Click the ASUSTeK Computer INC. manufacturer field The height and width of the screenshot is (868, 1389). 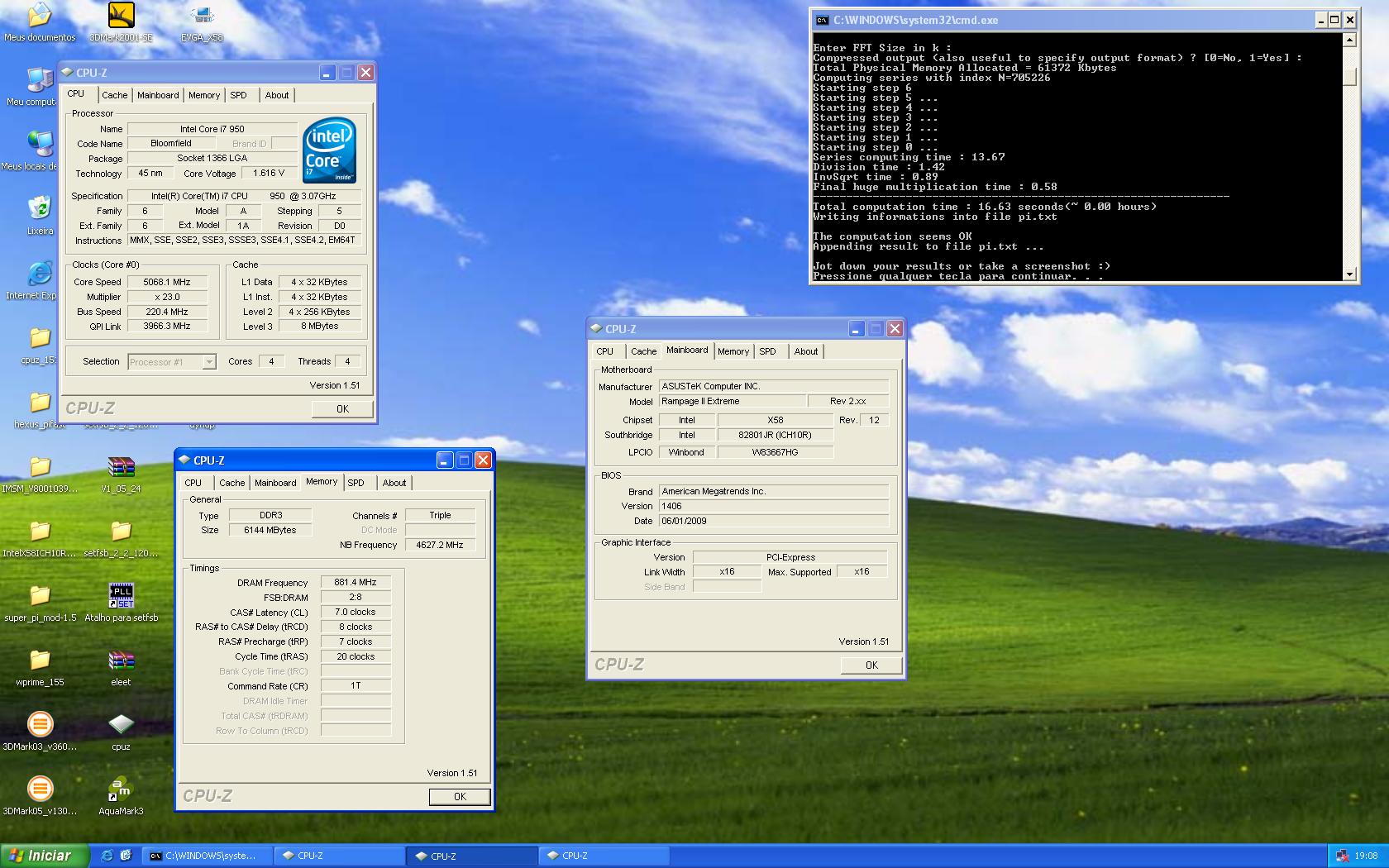coord(774,387)
